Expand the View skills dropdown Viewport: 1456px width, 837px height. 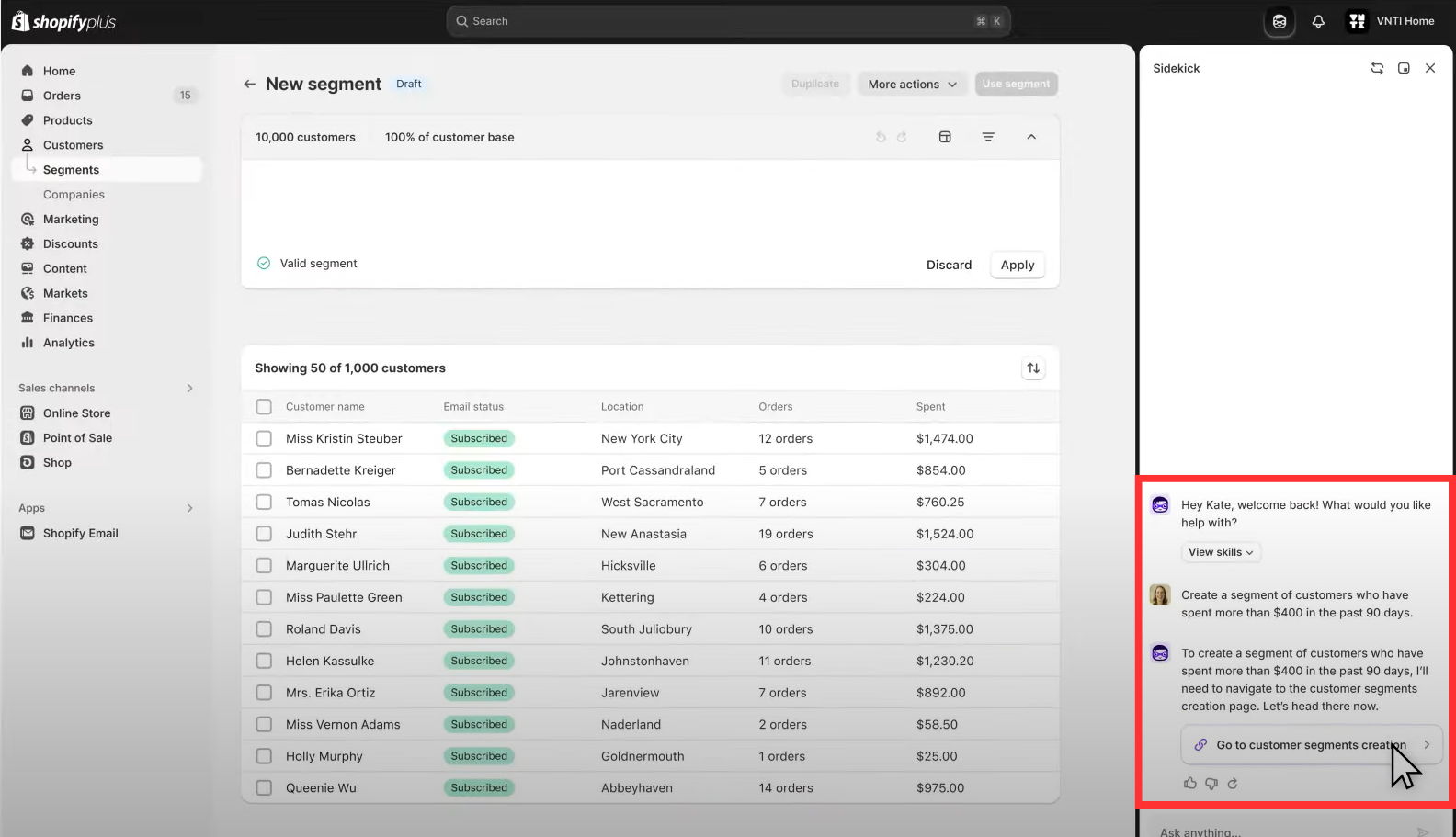tap(1221, 552)
